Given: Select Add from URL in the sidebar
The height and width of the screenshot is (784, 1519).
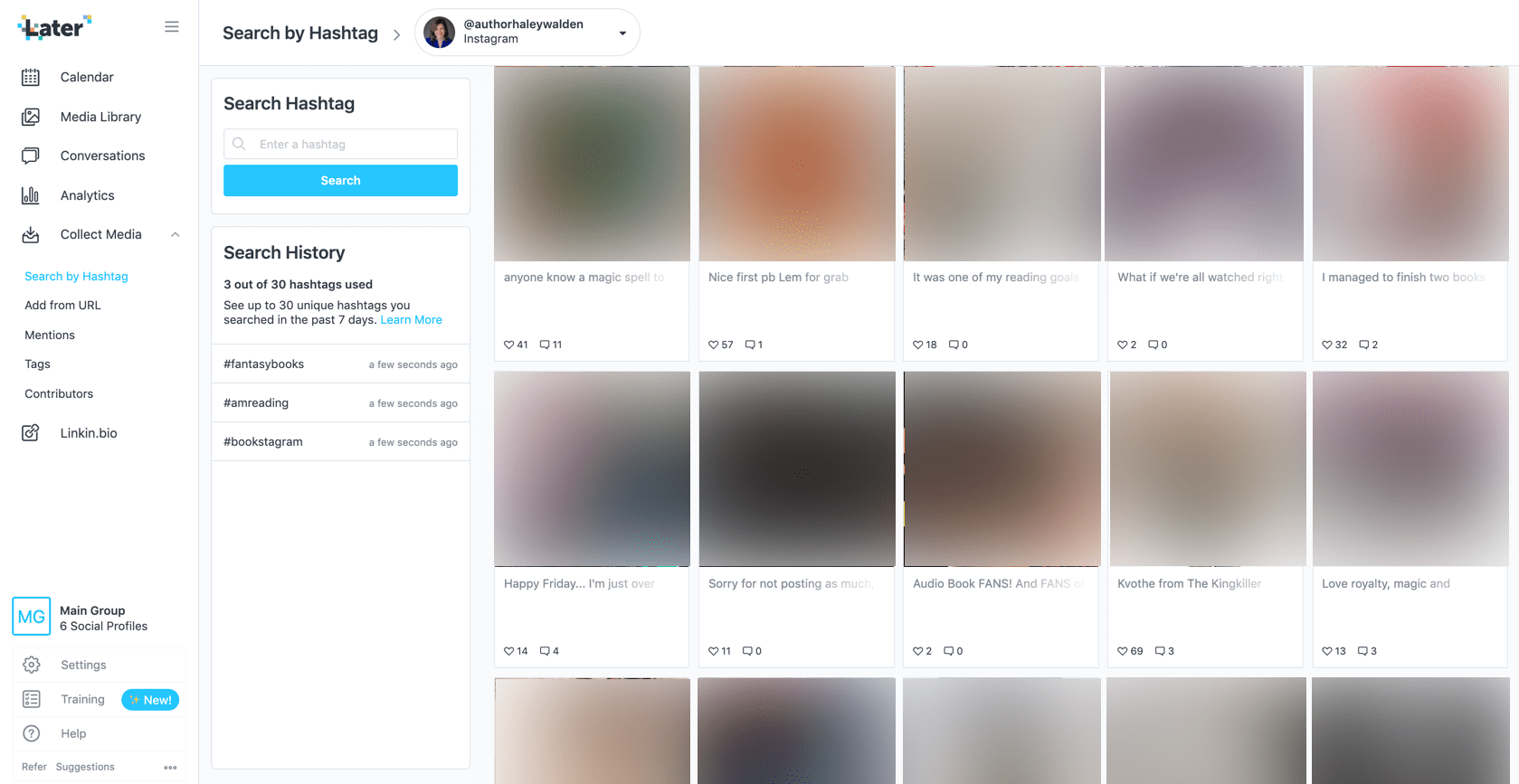Looking at the screenshot, I should click(62, 306).
